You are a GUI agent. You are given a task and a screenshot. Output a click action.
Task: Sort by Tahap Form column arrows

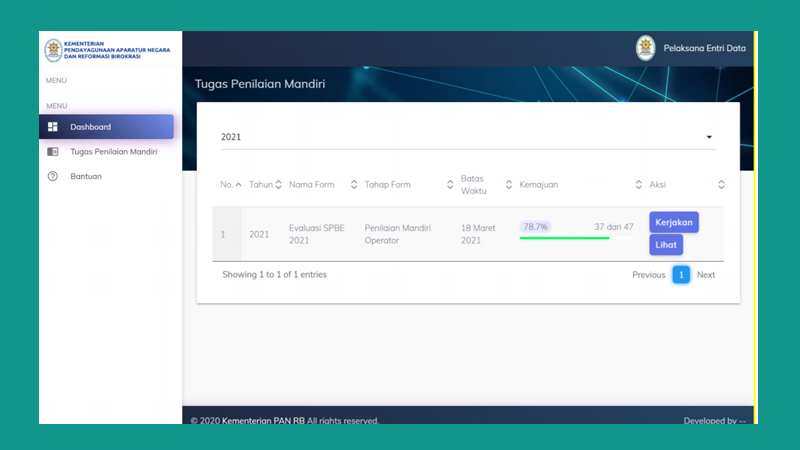[x=450, y=185]
